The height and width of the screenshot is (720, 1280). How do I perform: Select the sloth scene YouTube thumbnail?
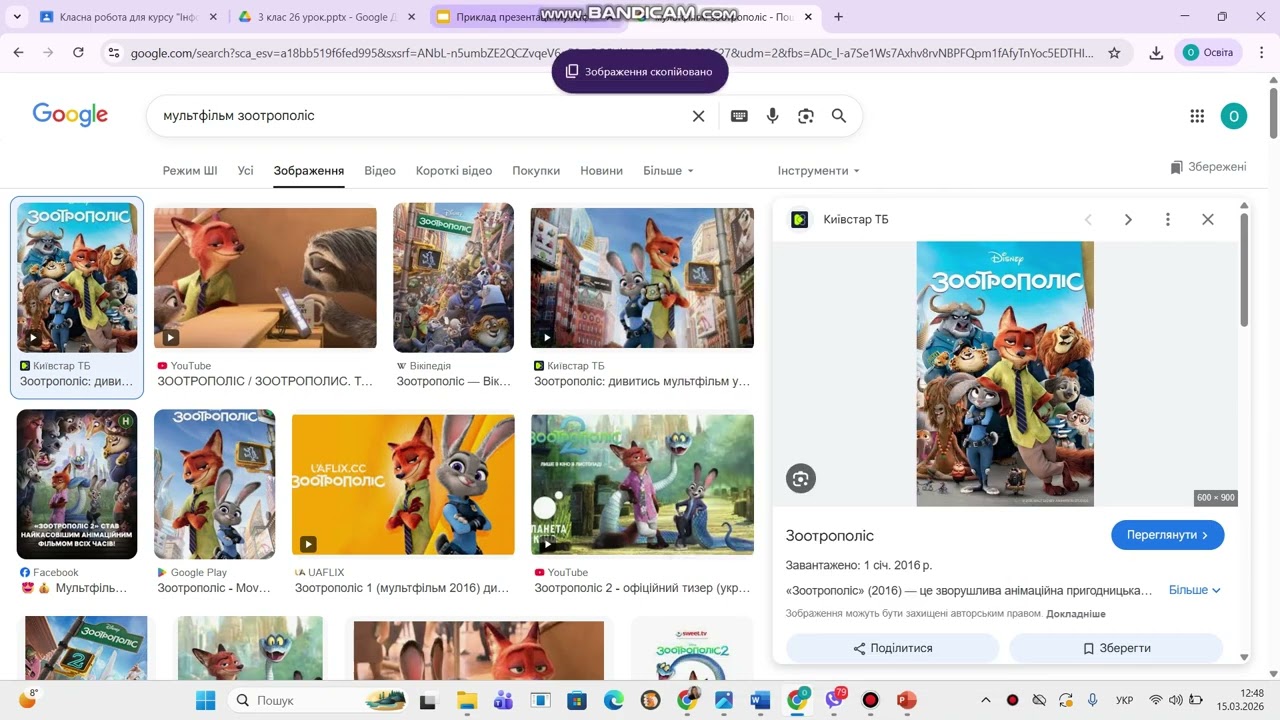[x=265, y=278]
